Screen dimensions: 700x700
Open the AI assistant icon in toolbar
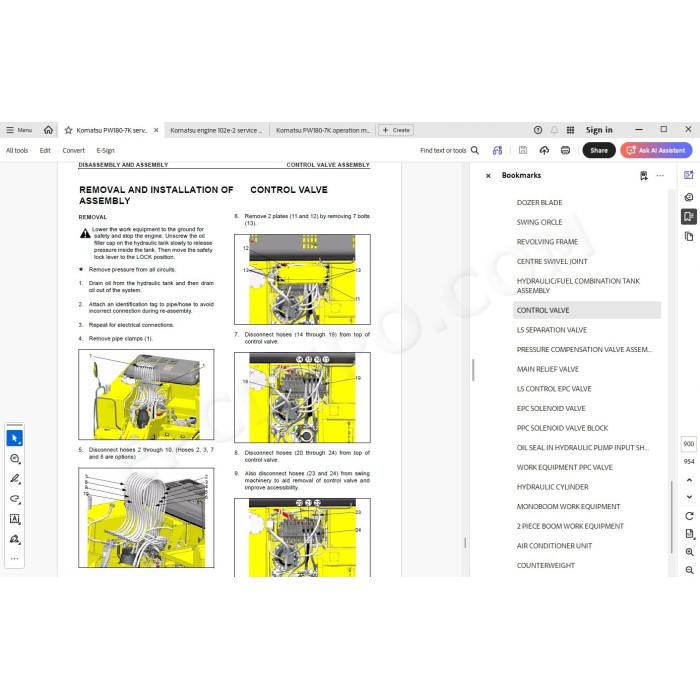click(x=497, y=150)
